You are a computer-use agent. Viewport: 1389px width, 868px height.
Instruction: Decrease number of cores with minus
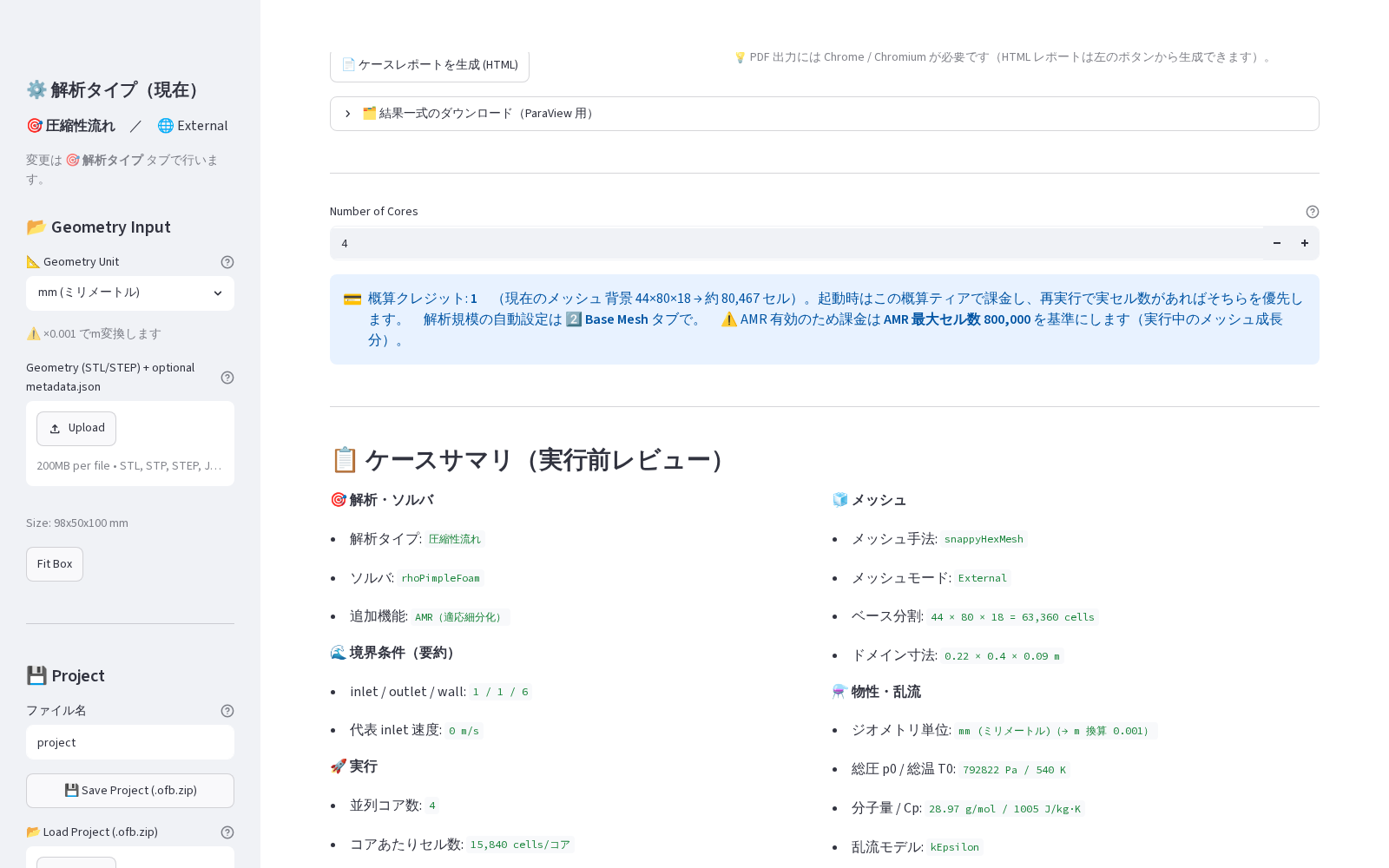(1277, 243)
